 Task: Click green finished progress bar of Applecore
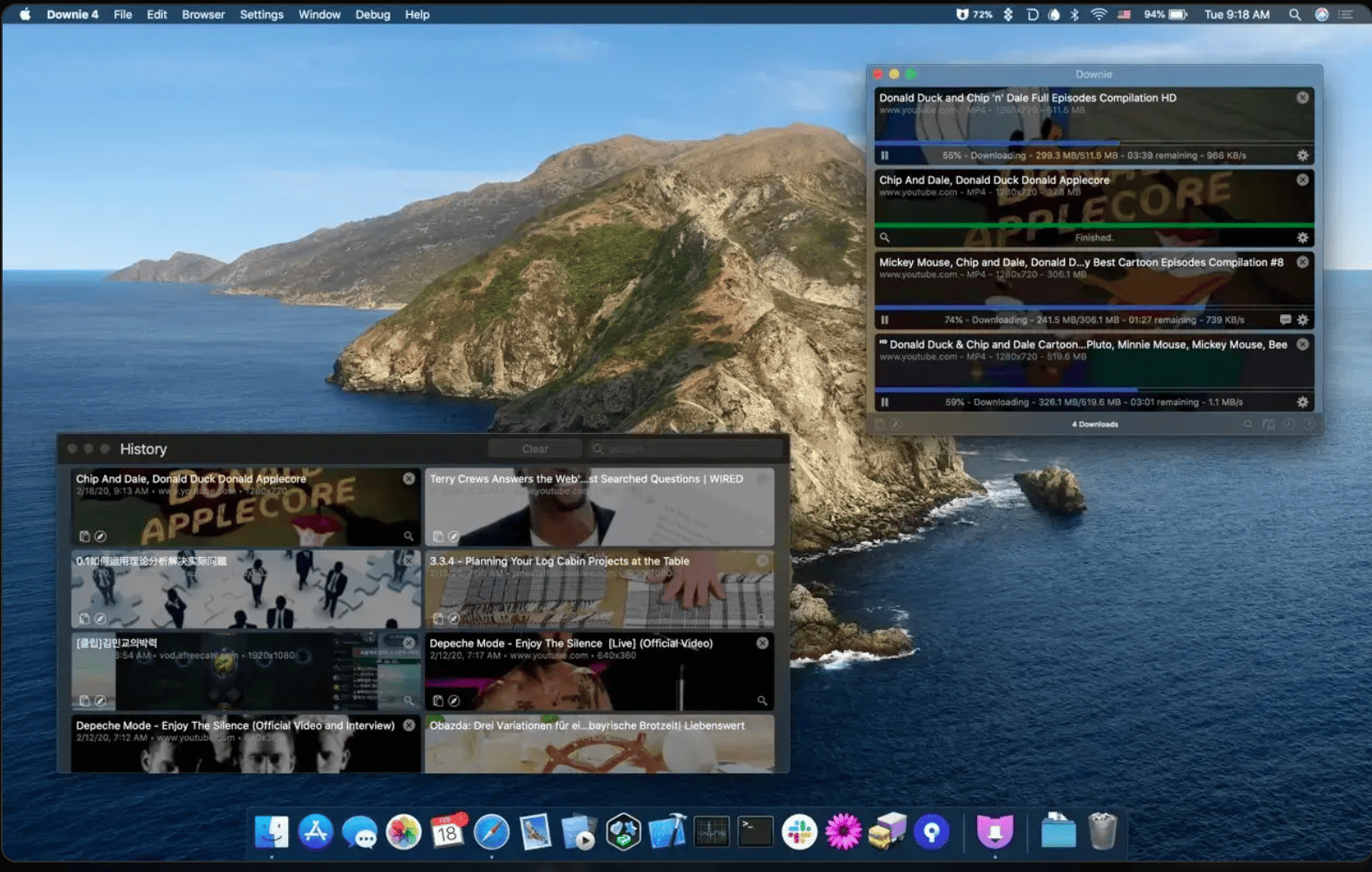[x=1093, y=225]
